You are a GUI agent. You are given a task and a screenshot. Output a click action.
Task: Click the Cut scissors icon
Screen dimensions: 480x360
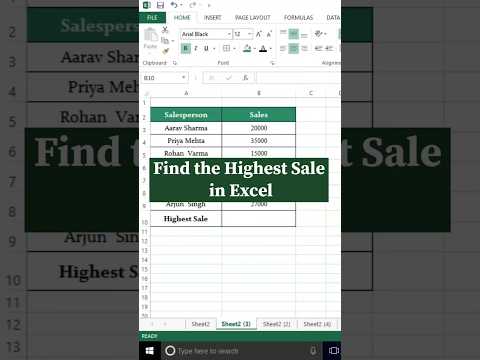click(165, 30)
